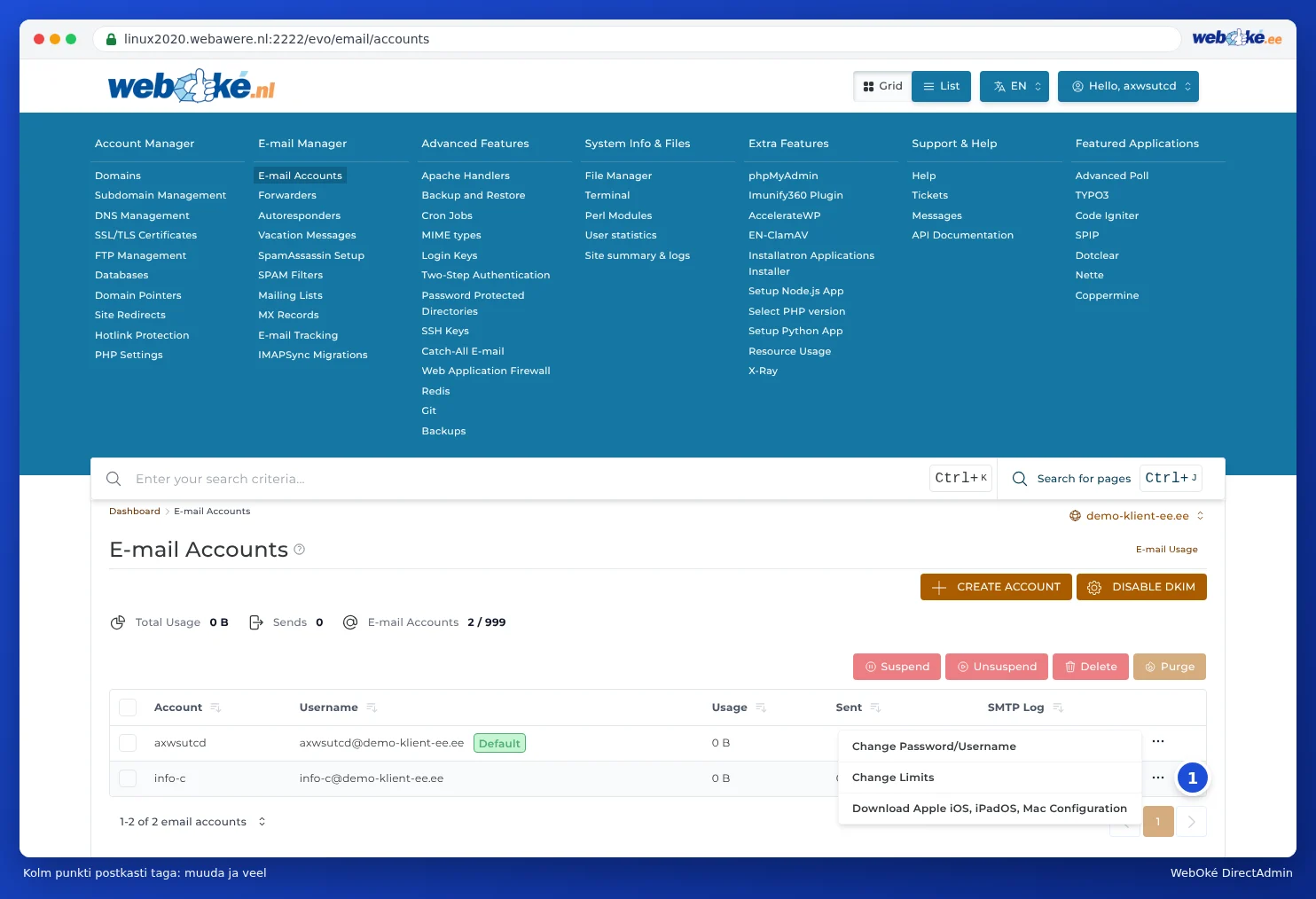Click the Account column sort icon
Viewport: 1316px width, 899px height.
coord(215,707)
